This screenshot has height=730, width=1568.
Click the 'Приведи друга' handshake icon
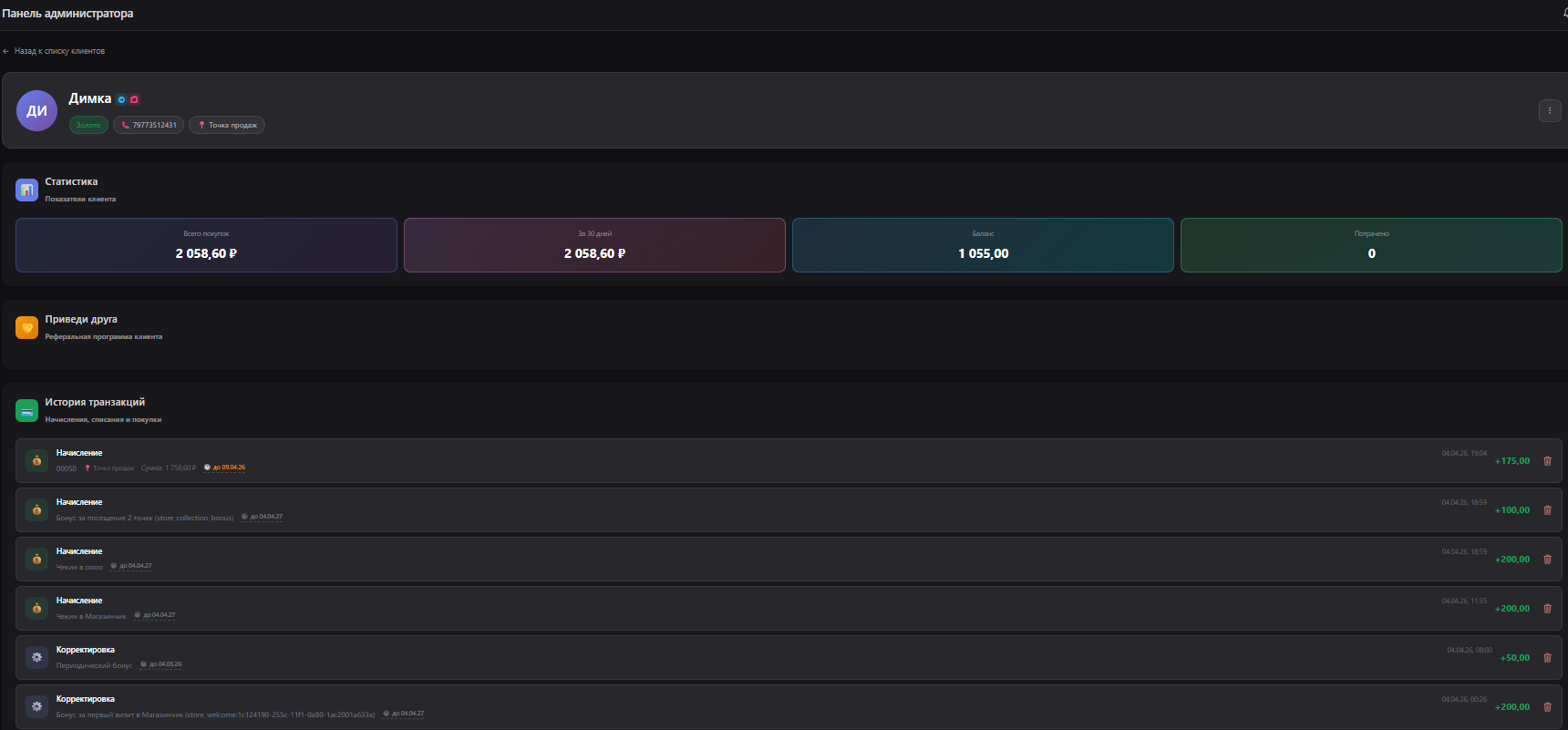tap(26, 327)
